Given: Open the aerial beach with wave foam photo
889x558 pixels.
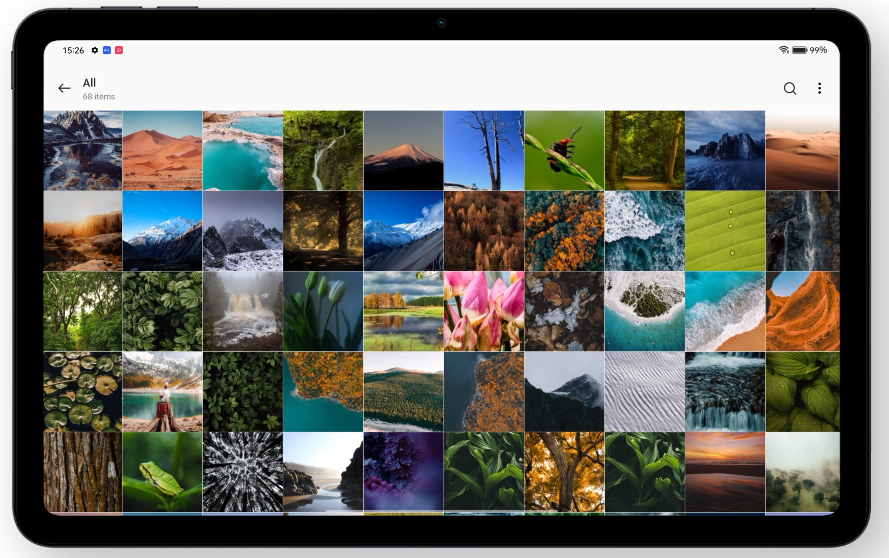Looking at the screenshot, I should click(725, 311).
